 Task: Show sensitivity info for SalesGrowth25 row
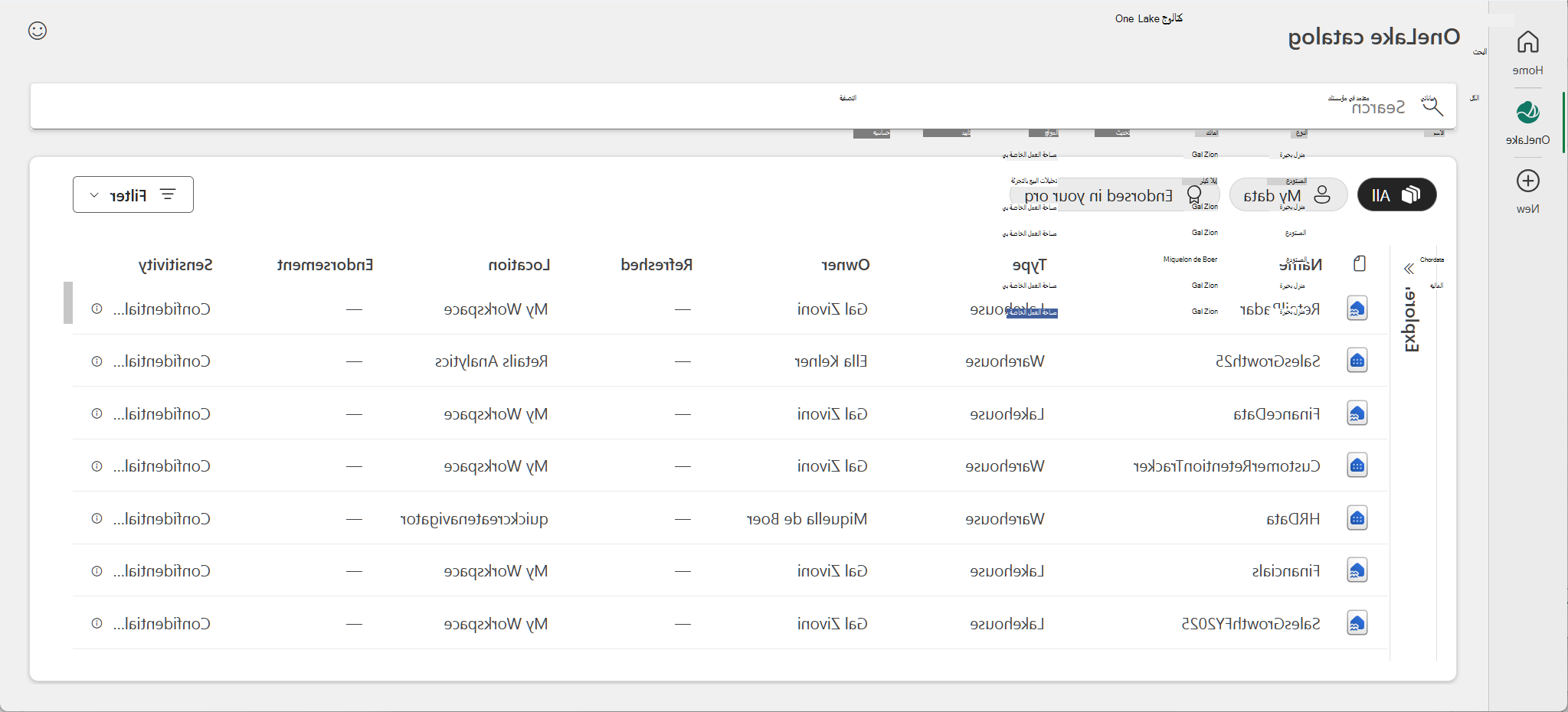tap(97, 361)
